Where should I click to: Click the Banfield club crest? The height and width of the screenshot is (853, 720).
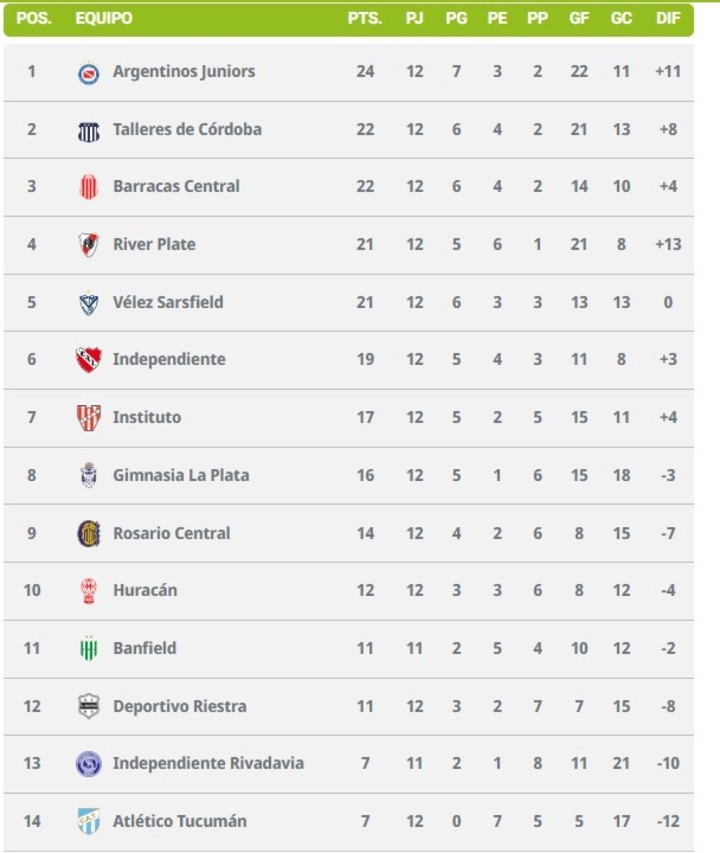pos(89,649)
